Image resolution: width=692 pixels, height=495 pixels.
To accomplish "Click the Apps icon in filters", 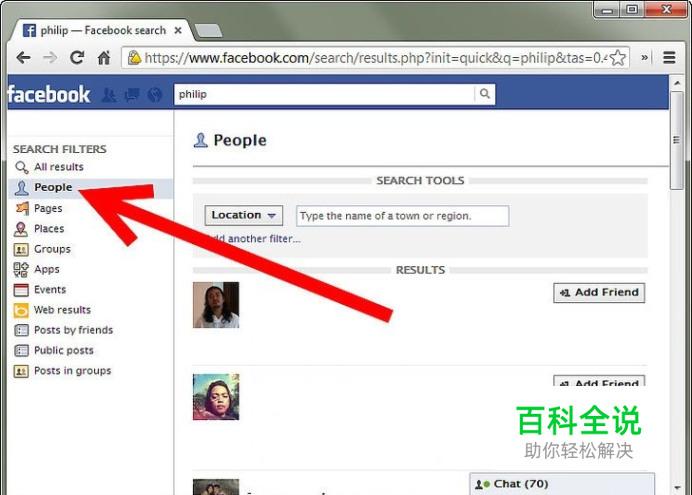I will click(x=21, y=269).
